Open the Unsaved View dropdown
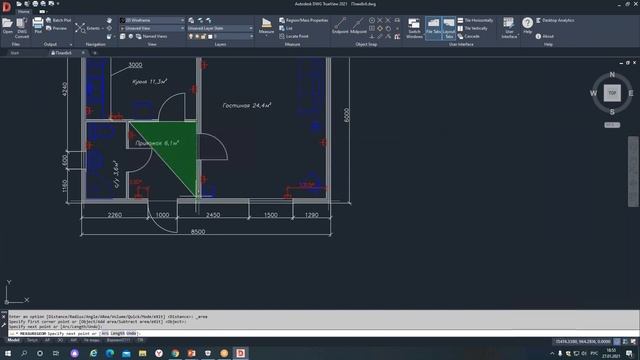The image size is (640, 360). (152, 28)
